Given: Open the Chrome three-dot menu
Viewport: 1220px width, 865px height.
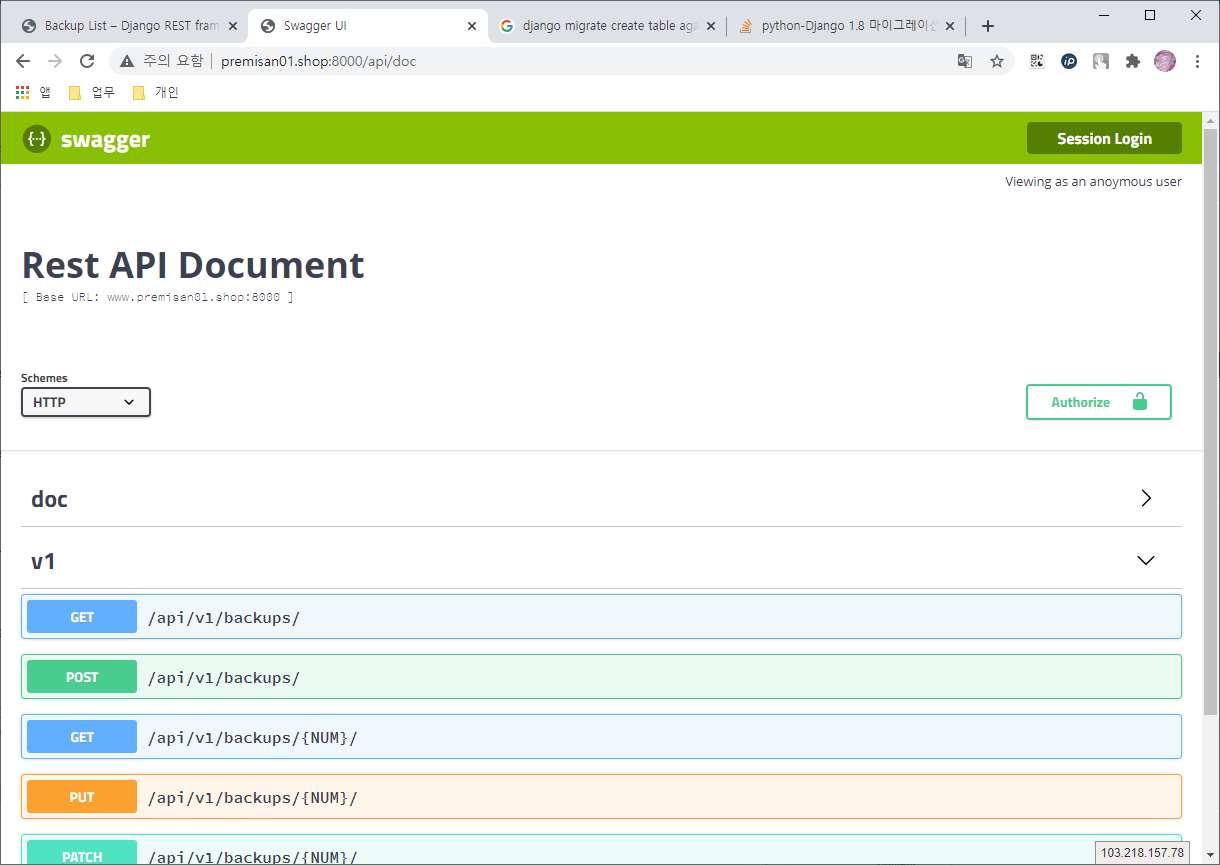Looking at the screenshot, I should pyautogui.click(x=1197, y=61).
